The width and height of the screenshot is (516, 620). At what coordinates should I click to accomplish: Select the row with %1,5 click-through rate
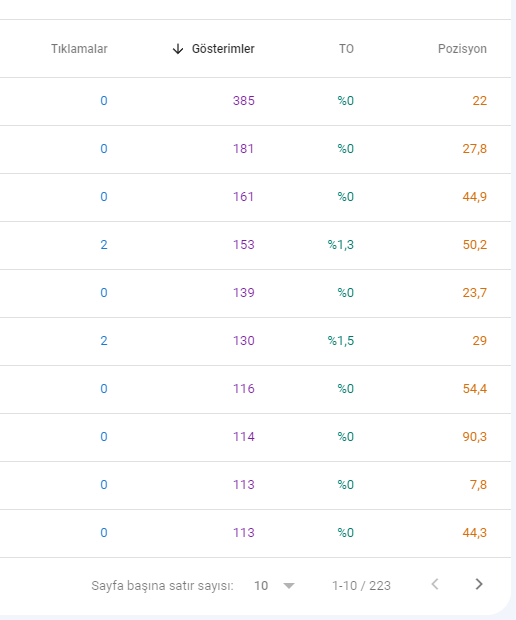coord(255,341)
